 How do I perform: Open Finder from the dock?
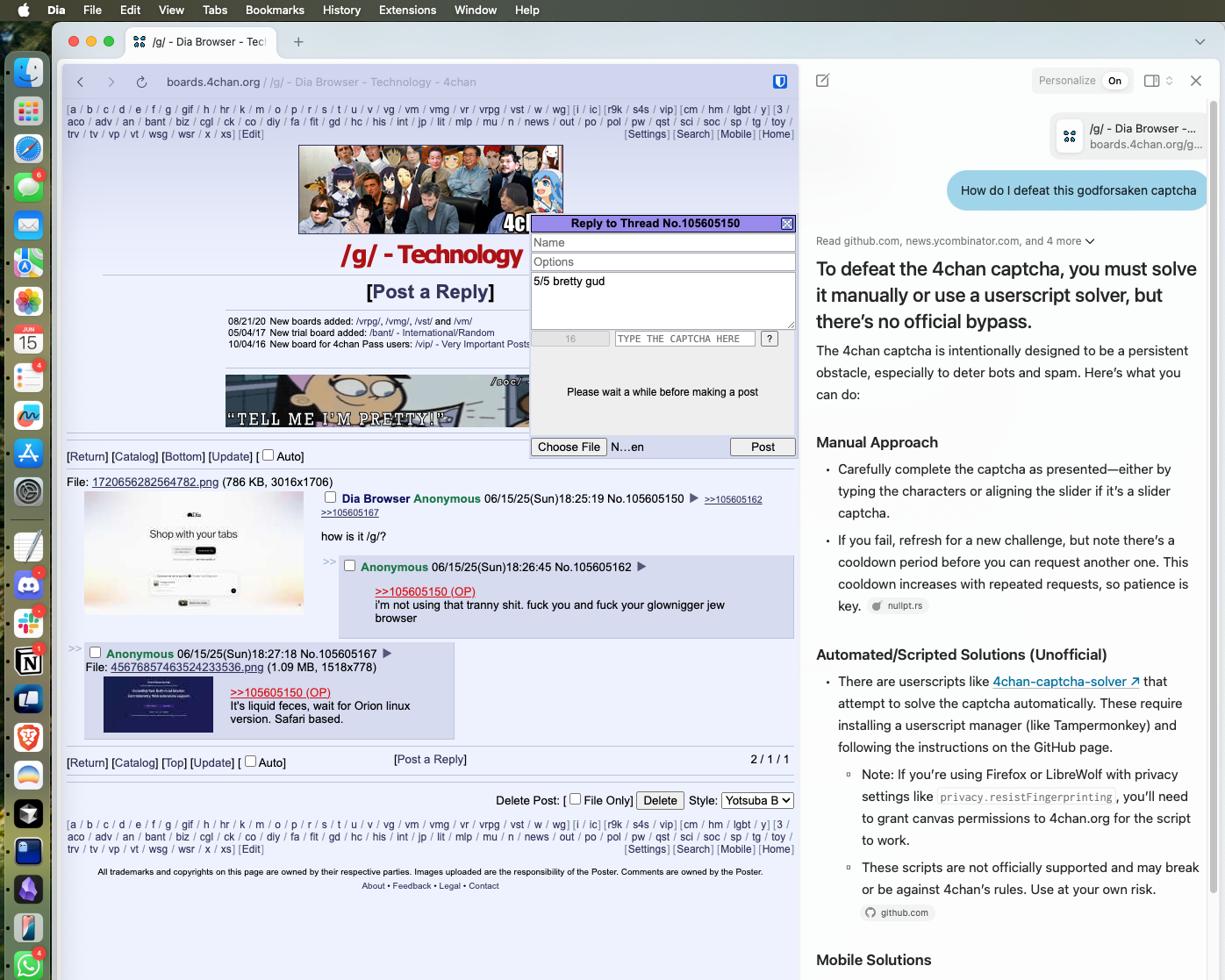tap(28, 72)
